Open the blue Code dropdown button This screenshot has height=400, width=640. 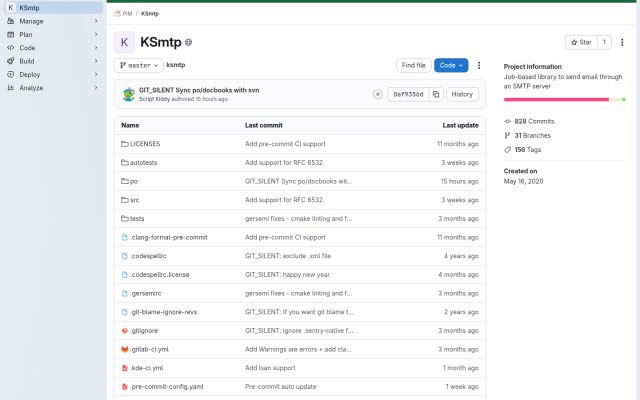(x=451, y=65)
